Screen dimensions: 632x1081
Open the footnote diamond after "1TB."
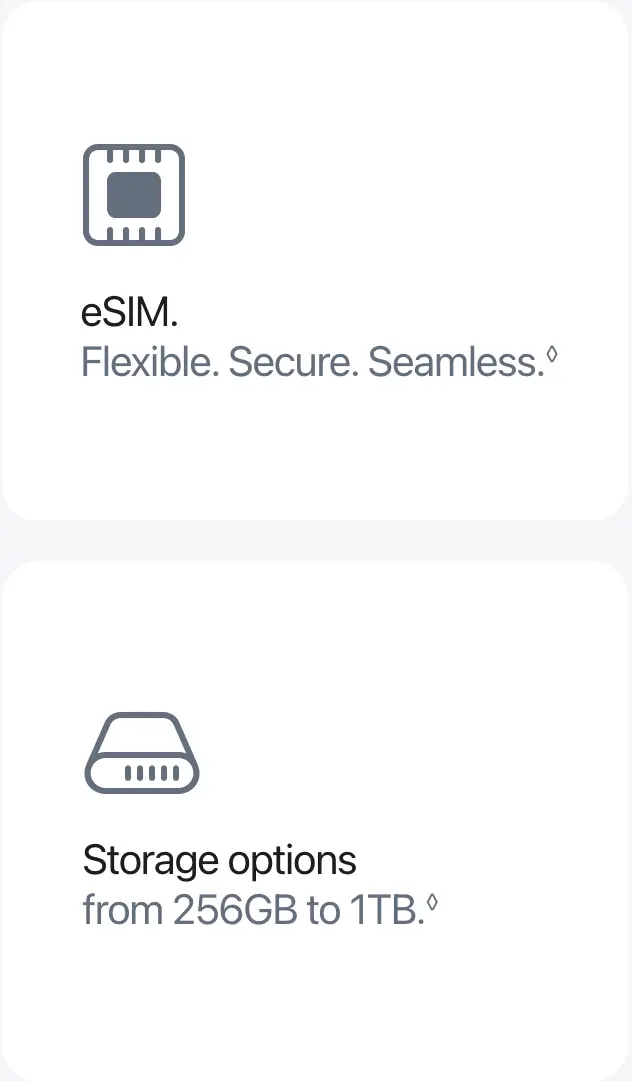click(x=432, y=902)
